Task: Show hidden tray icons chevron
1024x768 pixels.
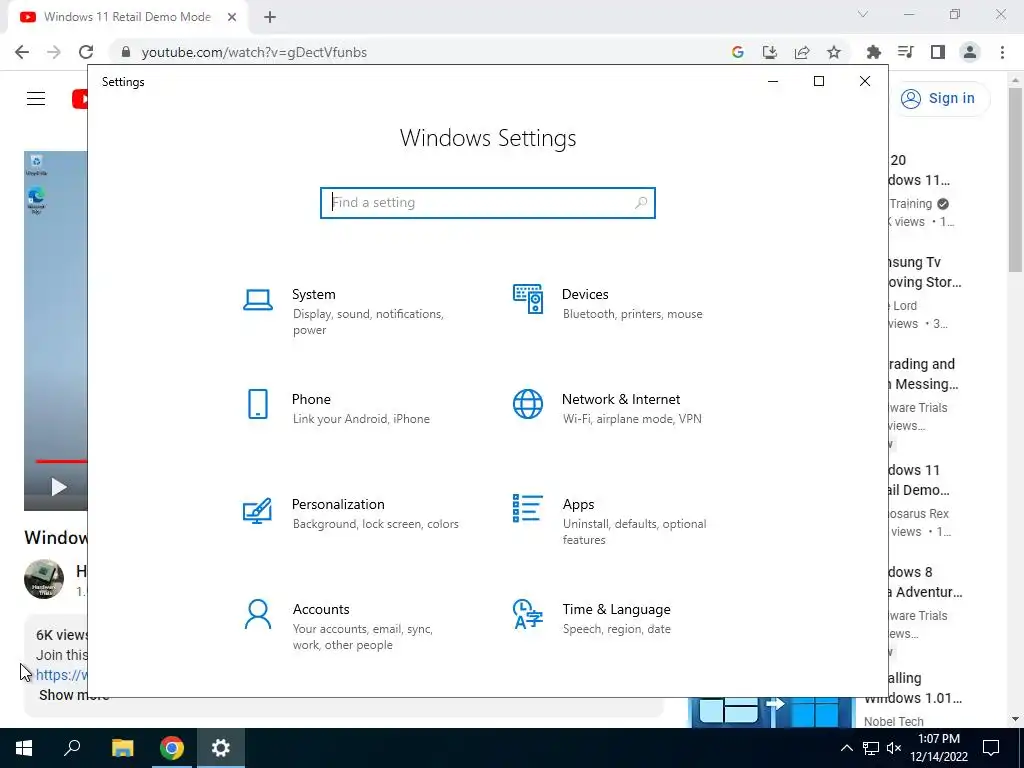Action: (846, 748)
